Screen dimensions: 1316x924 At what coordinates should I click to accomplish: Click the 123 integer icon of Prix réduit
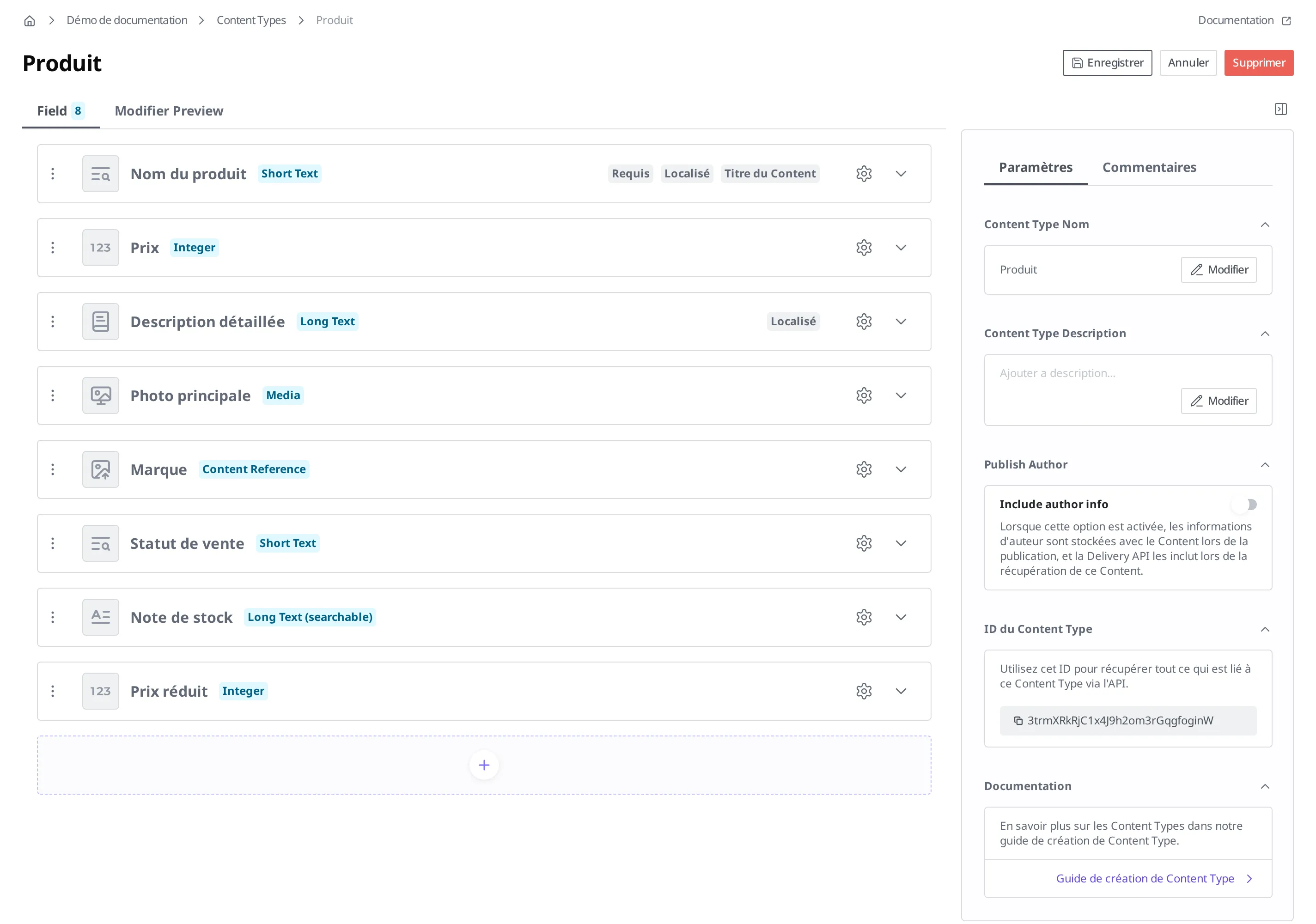(101, 691)
